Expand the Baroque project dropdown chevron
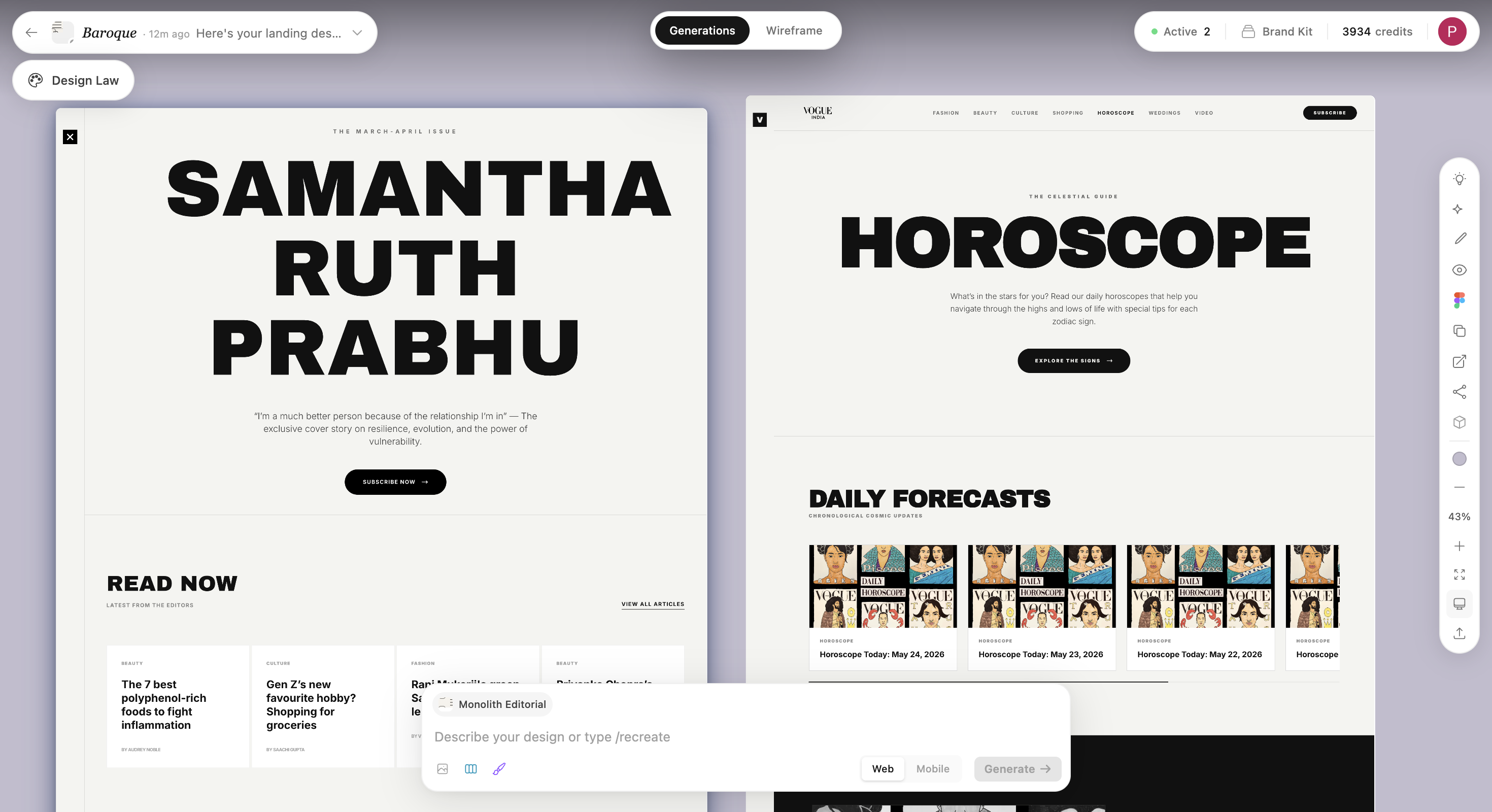Screen dimensions: 1492x812 357,33
